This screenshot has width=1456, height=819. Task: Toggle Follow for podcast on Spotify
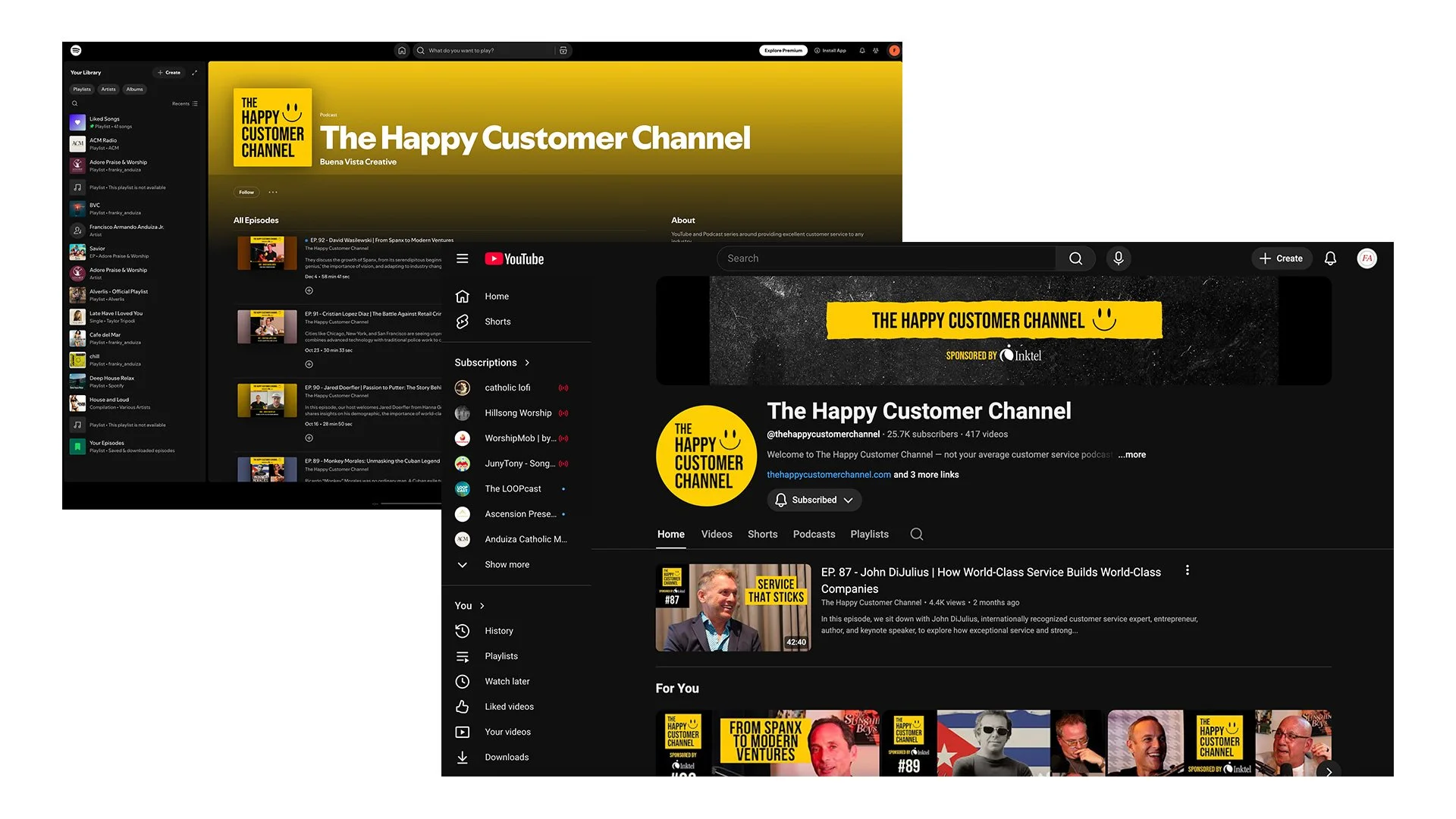tap(246, 193)
